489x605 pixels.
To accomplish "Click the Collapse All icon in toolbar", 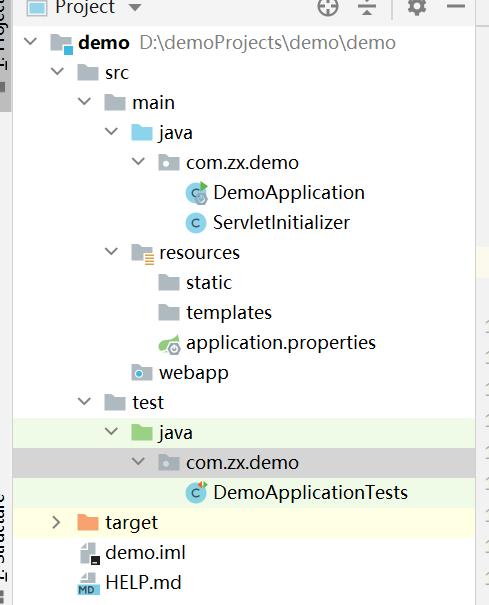I will click(x=367, y=7).
